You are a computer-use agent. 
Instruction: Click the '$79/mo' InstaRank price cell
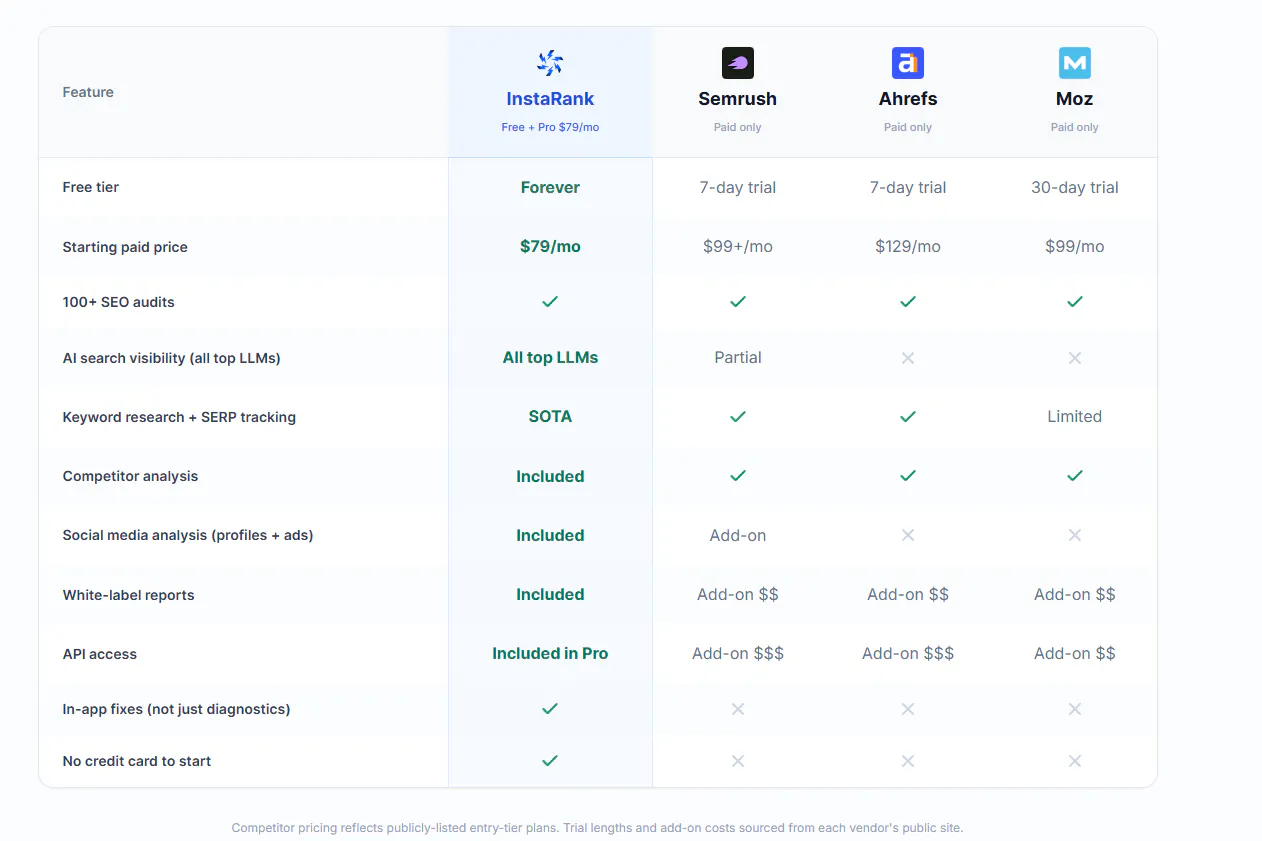550,246
